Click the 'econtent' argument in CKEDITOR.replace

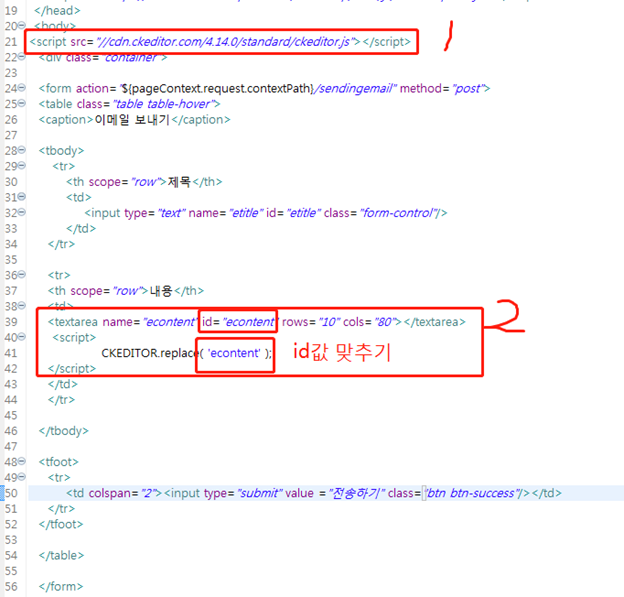[x=234, y=353]
